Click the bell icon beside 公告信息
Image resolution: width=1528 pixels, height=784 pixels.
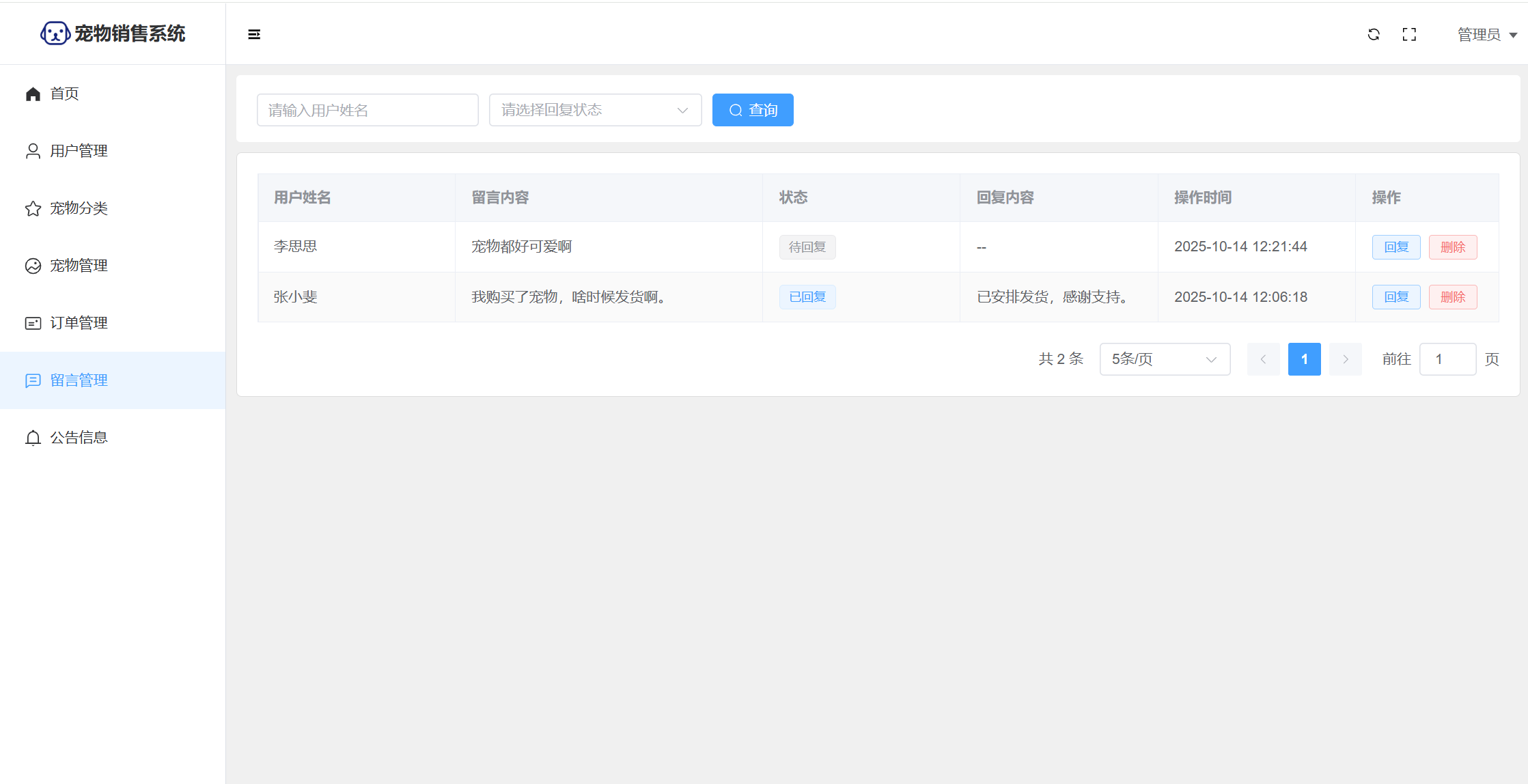click(x=33, y=438)
